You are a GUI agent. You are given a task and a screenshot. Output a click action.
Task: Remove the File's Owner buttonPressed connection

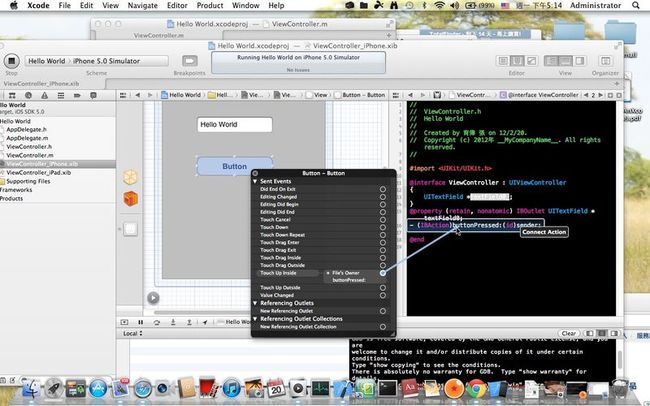click(328, 273)
